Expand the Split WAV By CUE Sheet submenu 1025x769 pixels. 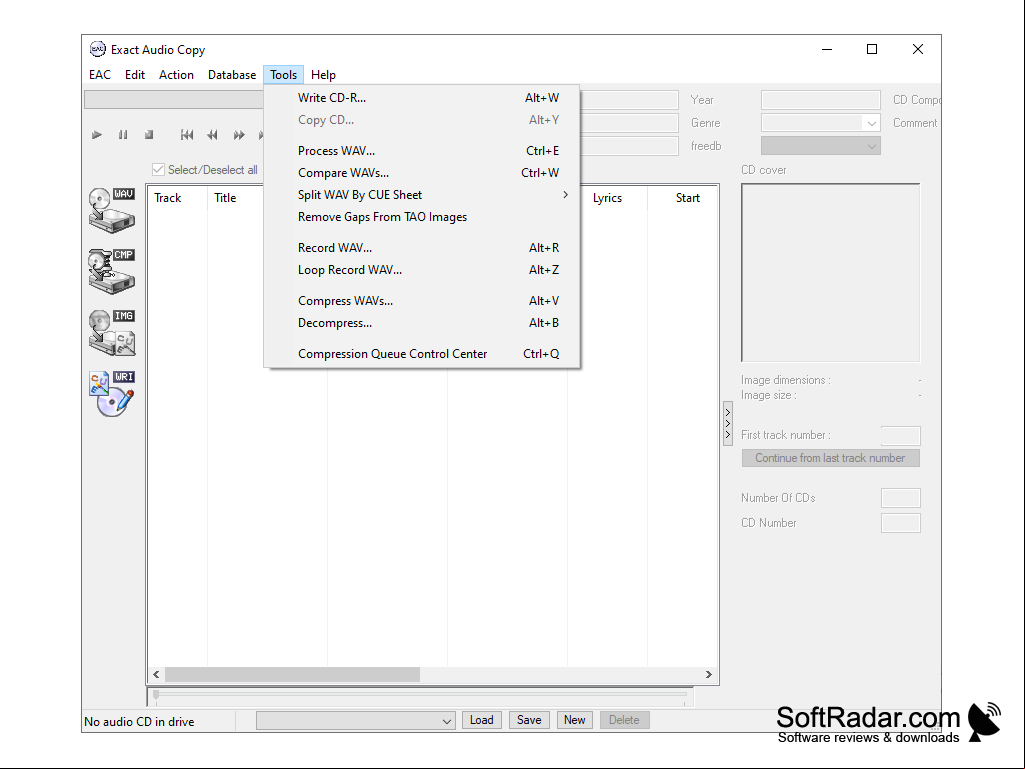click(565, 195)
